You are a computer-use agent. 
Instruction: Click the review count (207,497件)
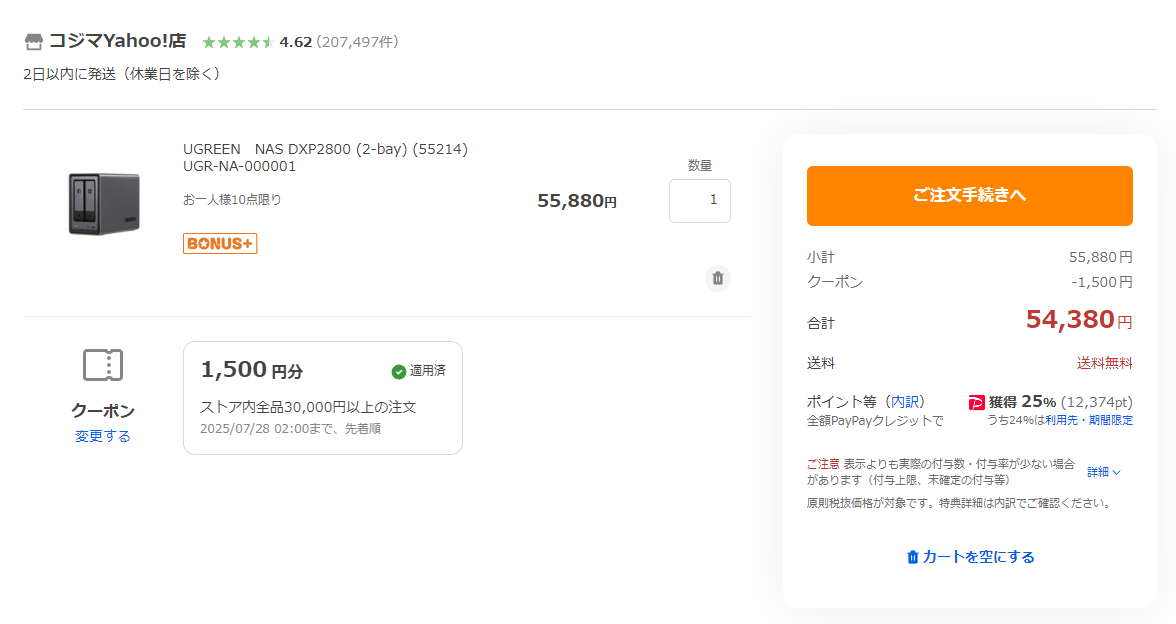[x=357, y=42]
